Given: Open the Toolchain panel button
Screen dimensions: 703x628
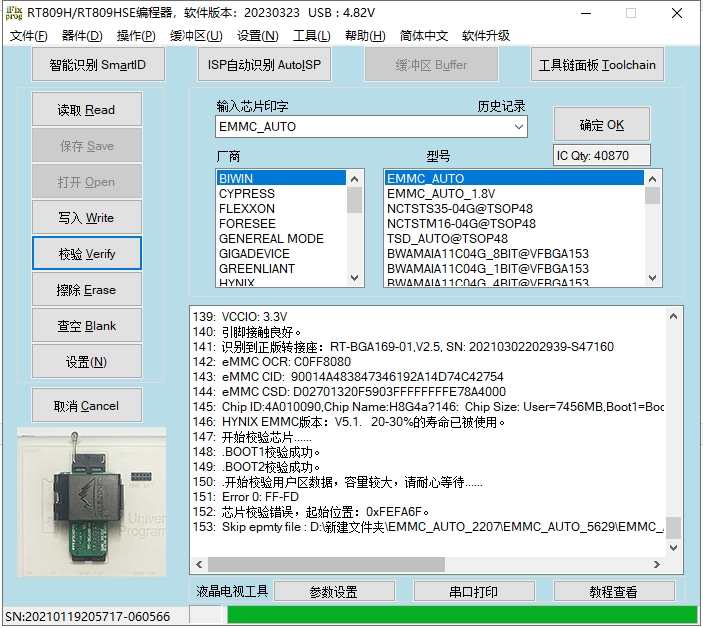Looking at the screenshot, I should point(597,66).
